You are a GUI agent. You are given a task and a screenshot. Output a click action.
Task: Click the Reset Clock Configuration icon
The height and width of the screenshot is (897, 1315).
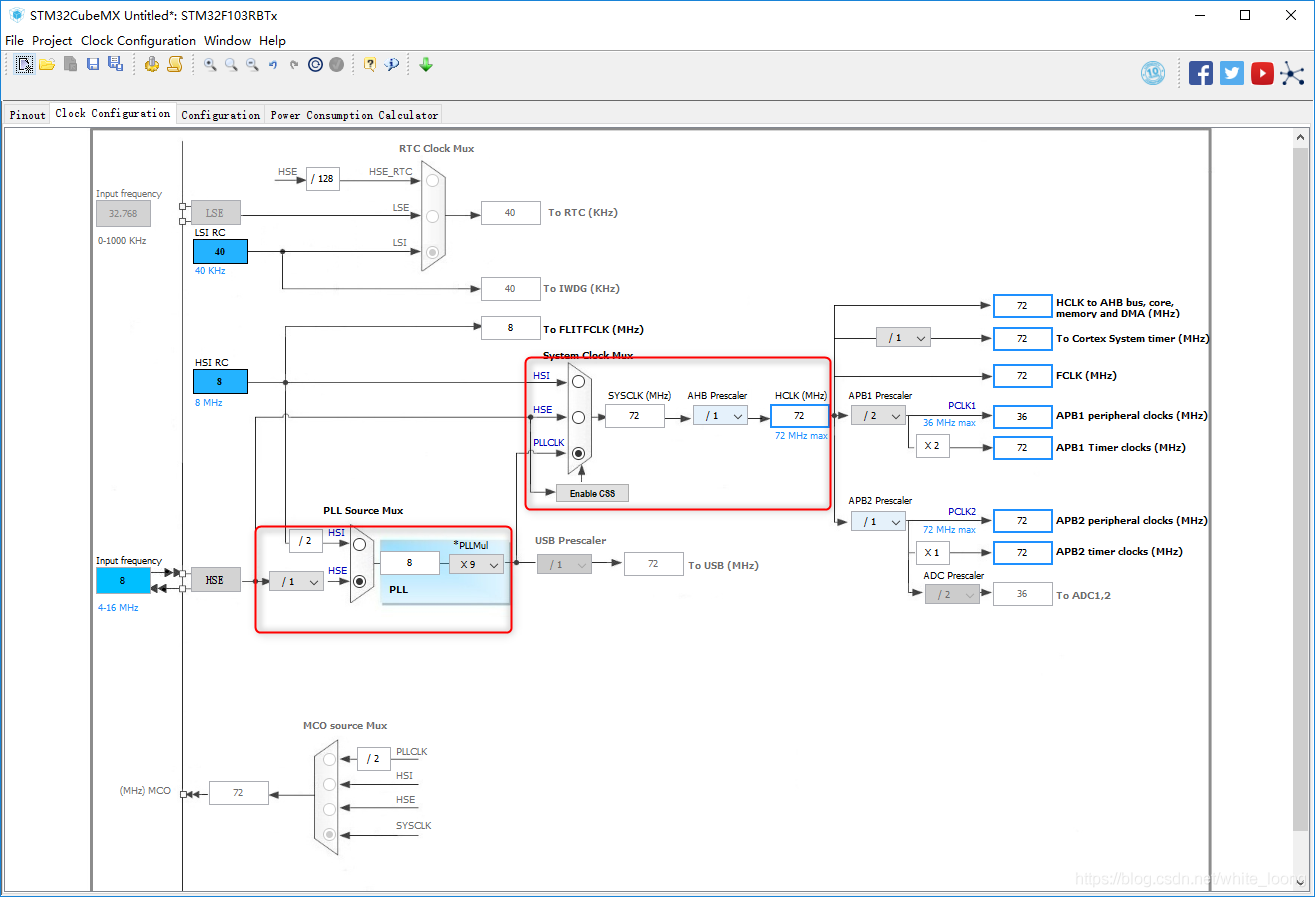click(315, 64)
